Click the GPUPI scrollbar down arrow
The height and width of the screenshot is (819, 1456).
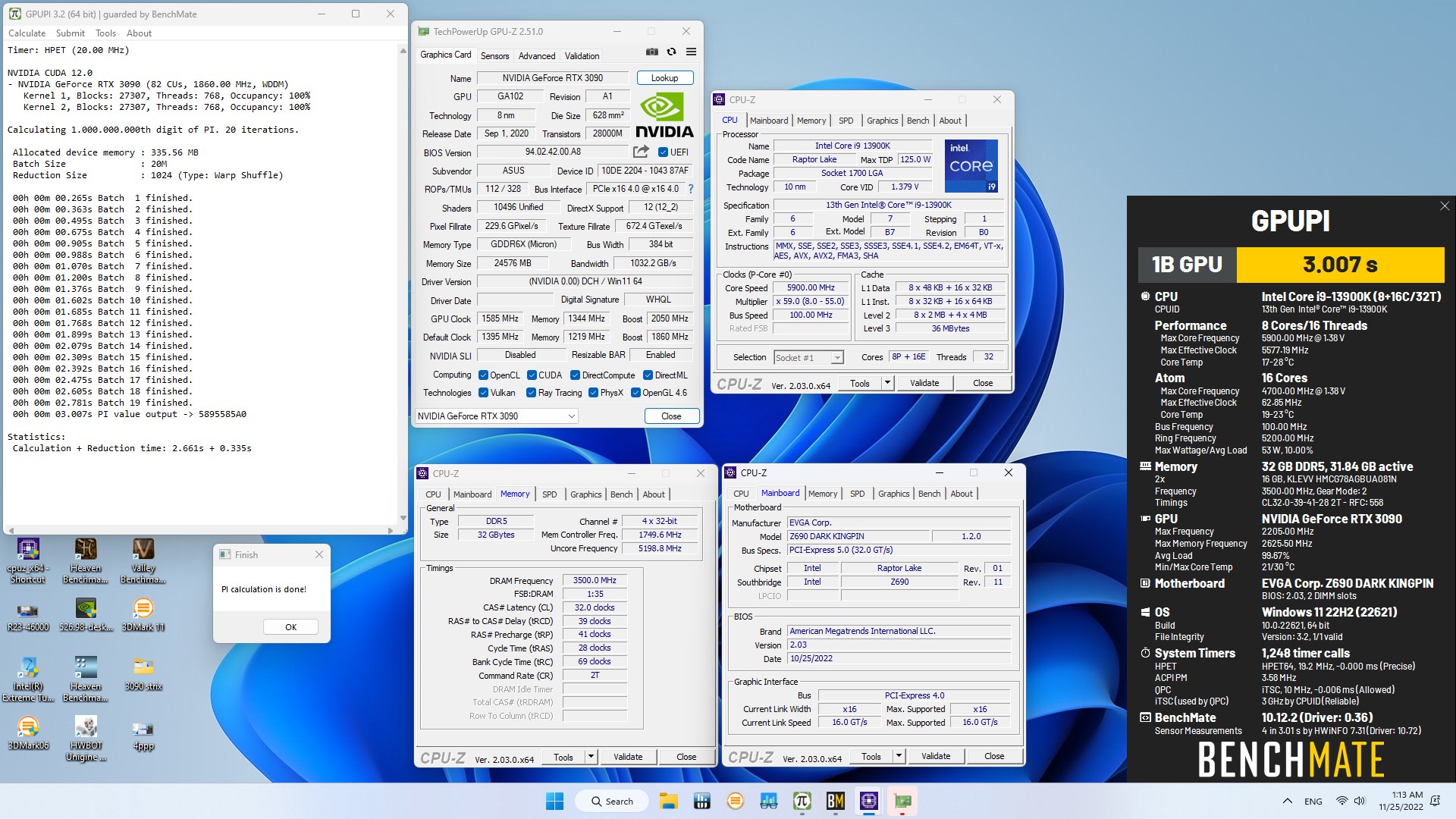pyautogui.click(x=403, y=519)
